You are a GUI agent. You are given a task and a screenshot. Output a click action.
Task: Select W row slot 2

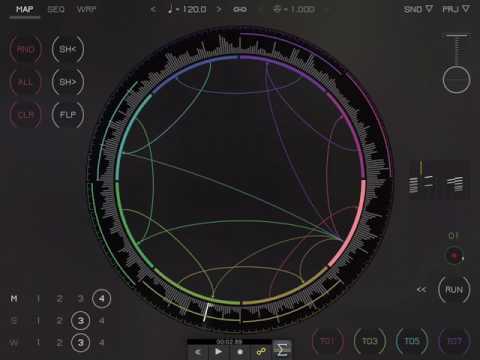(60, 342)
